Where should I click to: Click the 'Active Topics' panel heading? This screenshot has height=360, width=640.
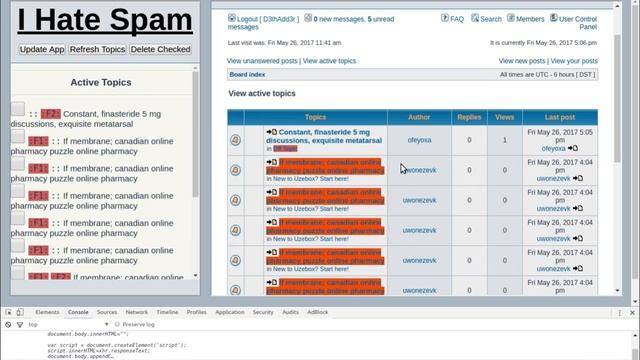(x=101, y=82)
